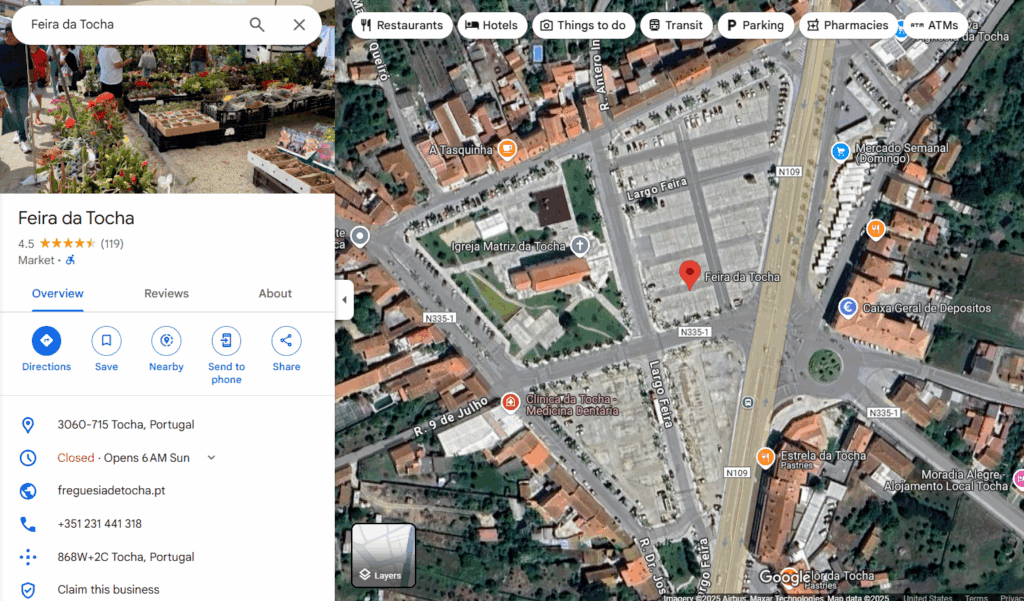This screenshot has height=601, width=1024.
Task: Click the +351 231 441 318 phone number
Action: [x=99, y=524]
